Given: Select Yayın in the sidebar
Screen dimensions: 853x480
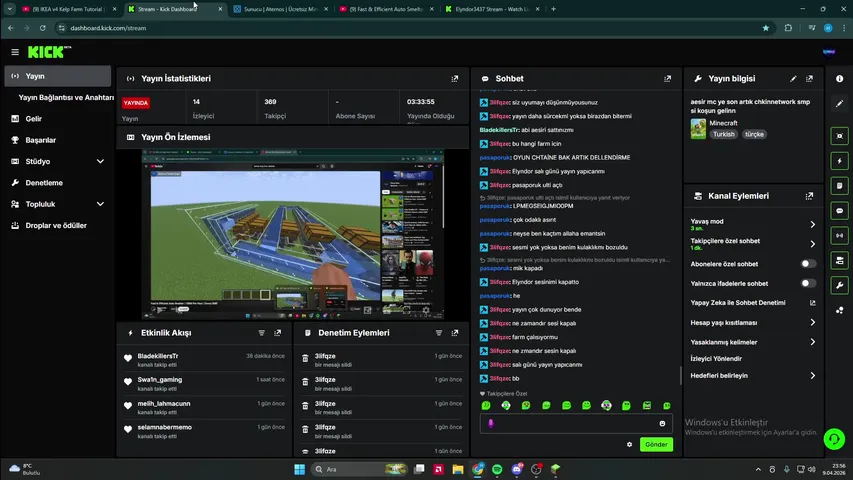Looking at the screenshot, I should pos(57,76).
